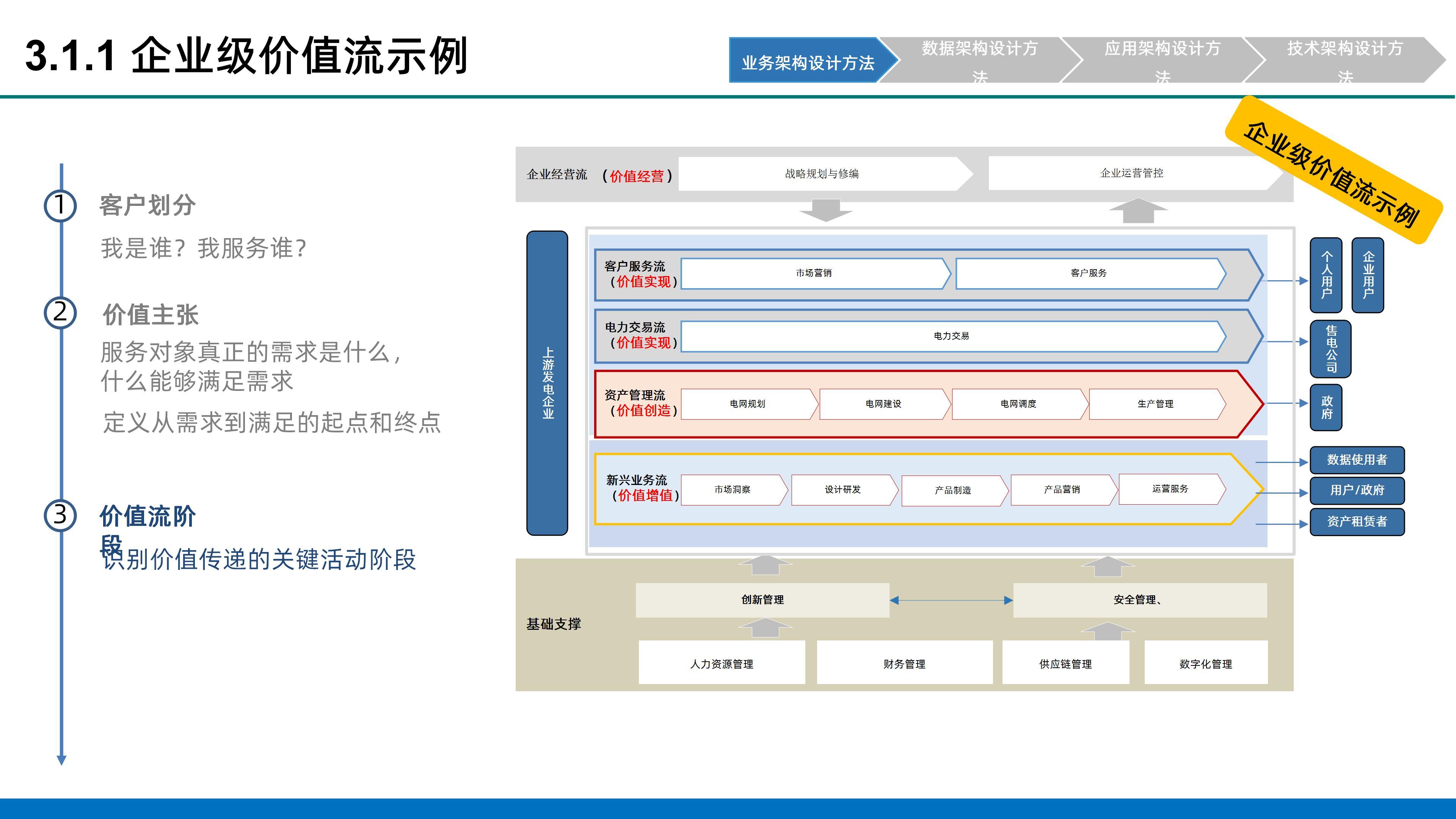Click the 上游发电企业 vertical block

click(x=547, y=383)
